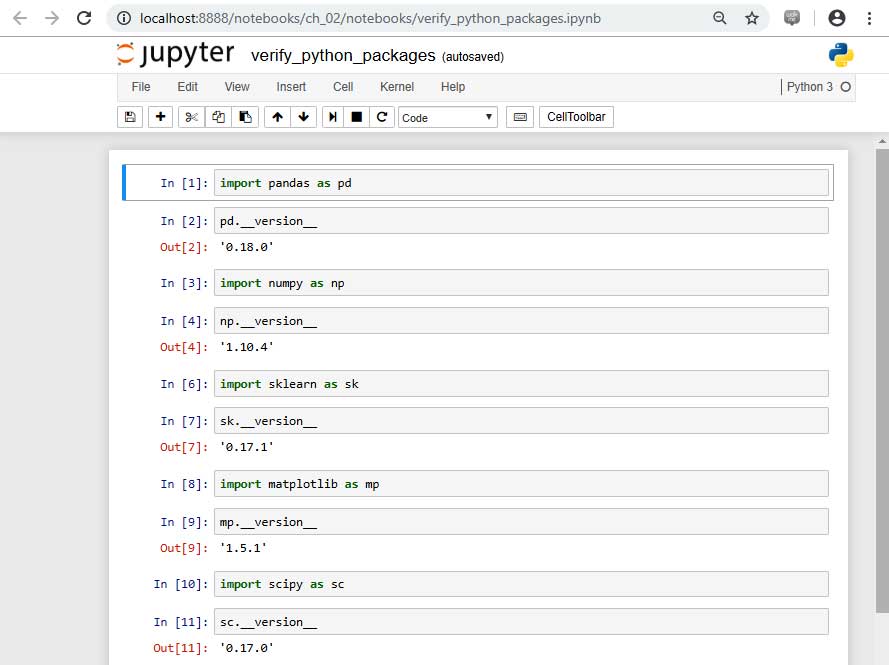Copy selected cells using the copy icon

[218, 117]
